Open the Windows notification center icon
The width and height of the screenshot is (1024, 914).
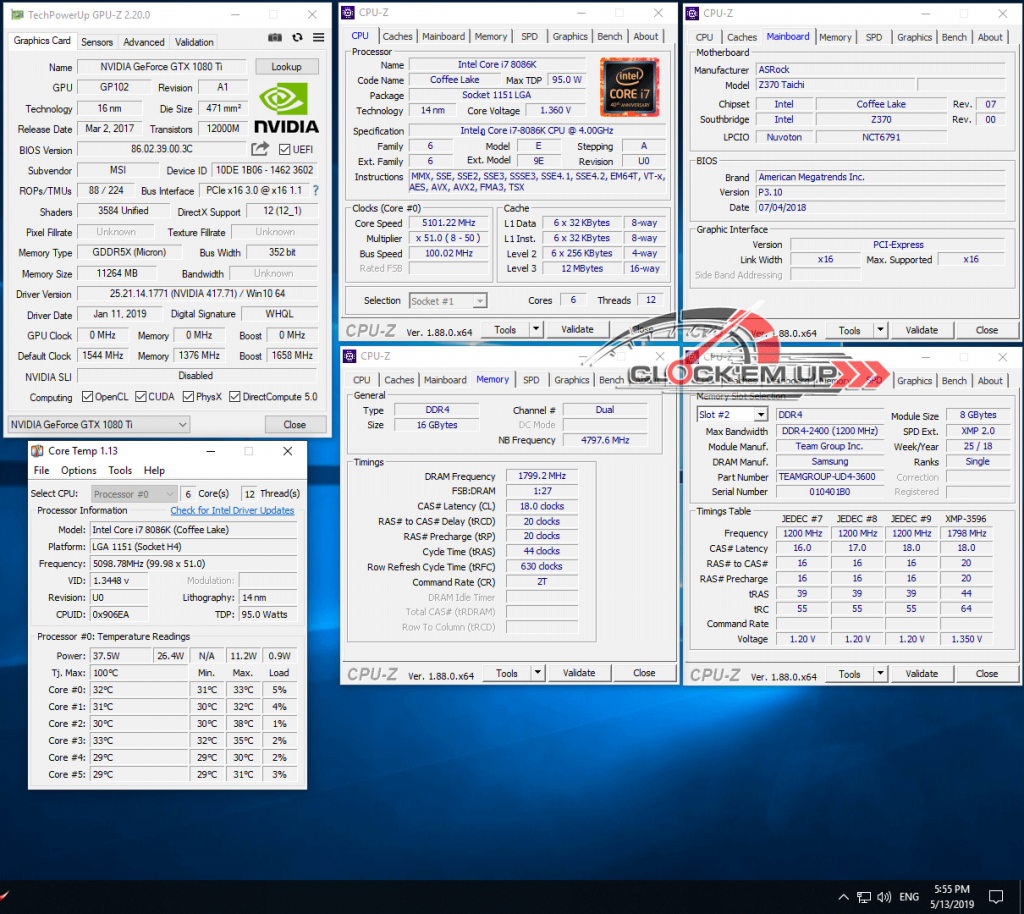click(x=995, y=895)
